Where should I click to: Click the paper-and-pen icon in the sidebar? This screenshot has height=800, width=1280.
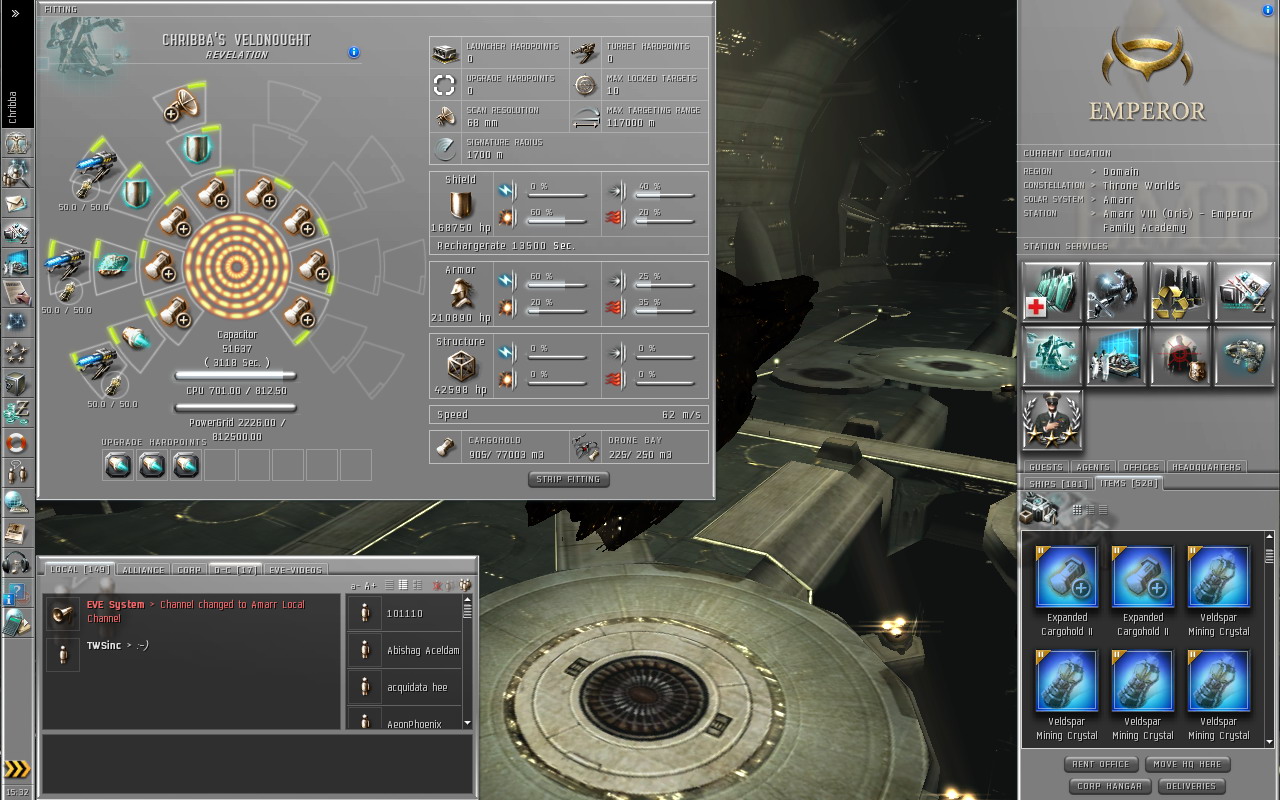pyautogui.click(x=16, y=293)
